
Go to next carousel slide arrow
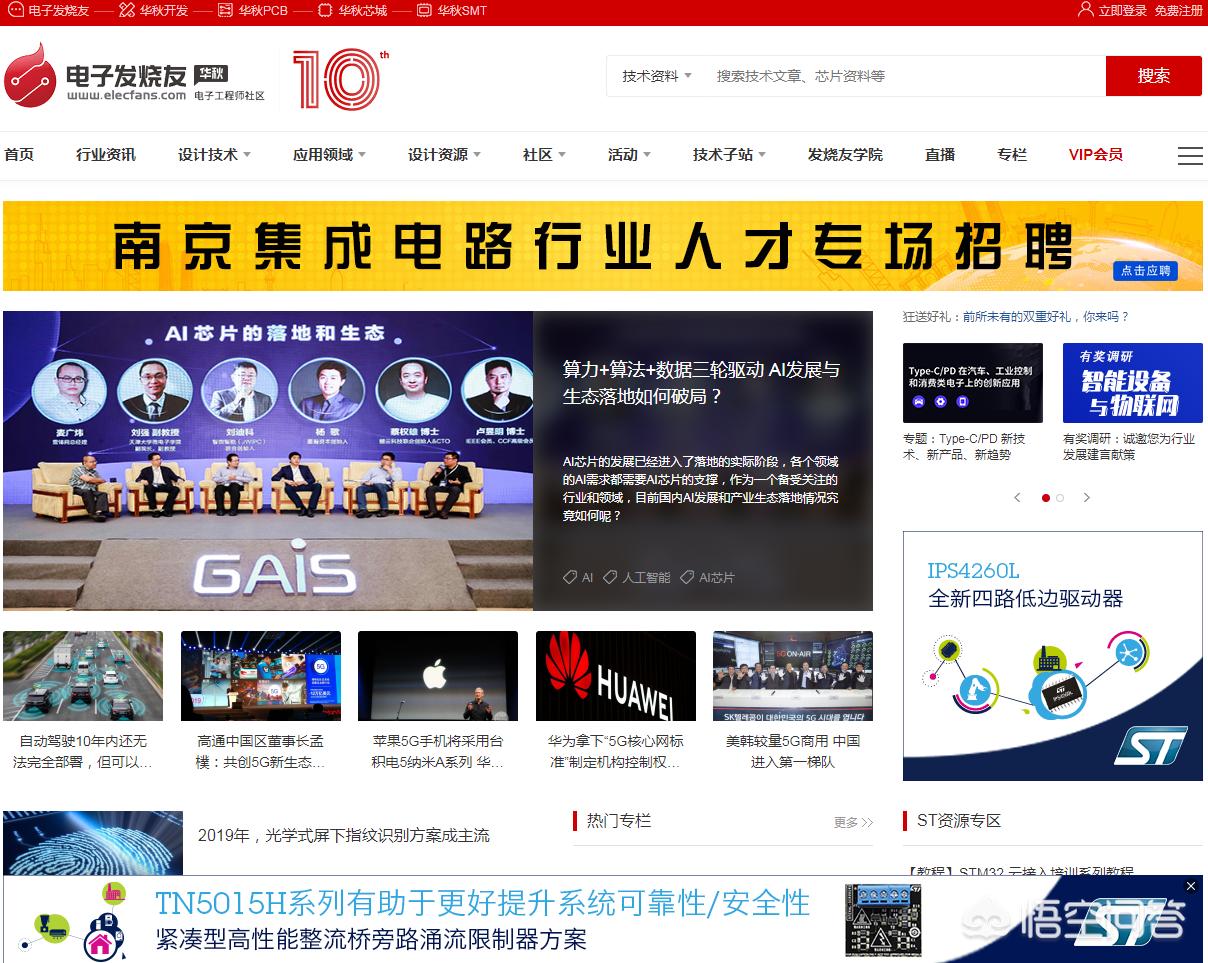coord(1087,497)
